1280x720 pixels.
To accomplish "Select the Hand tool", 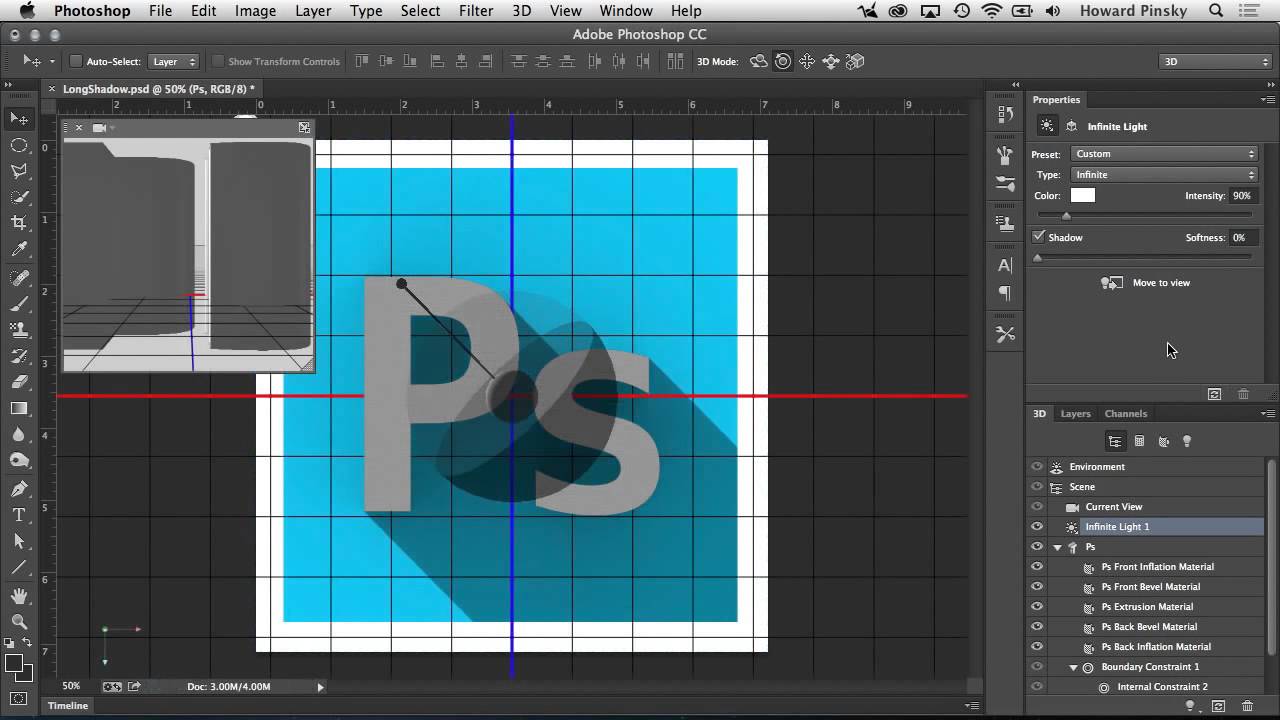I will click(x=19, y=595).
